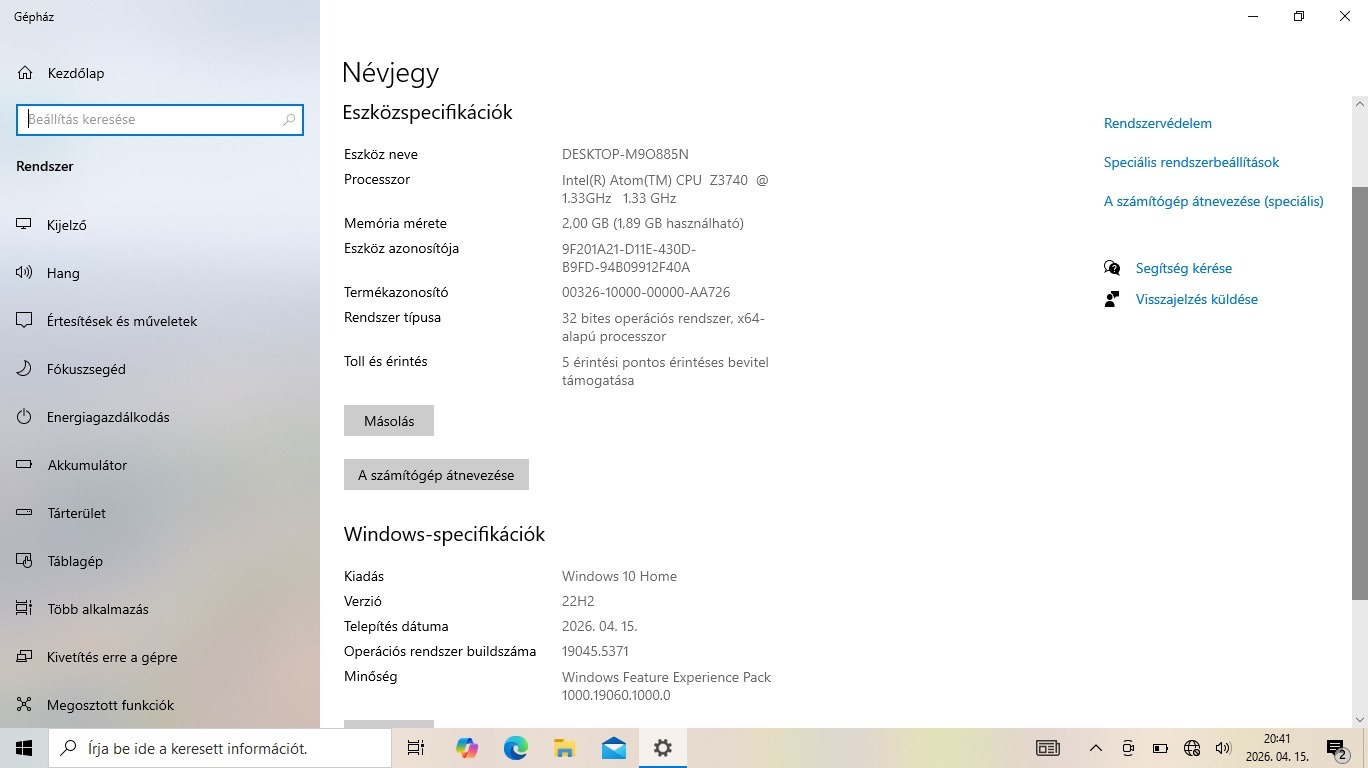Click the Windows-specifikációk heading
Image resolution: width=1368 pixels, height=768 pixels.
(x=444, y=534)
